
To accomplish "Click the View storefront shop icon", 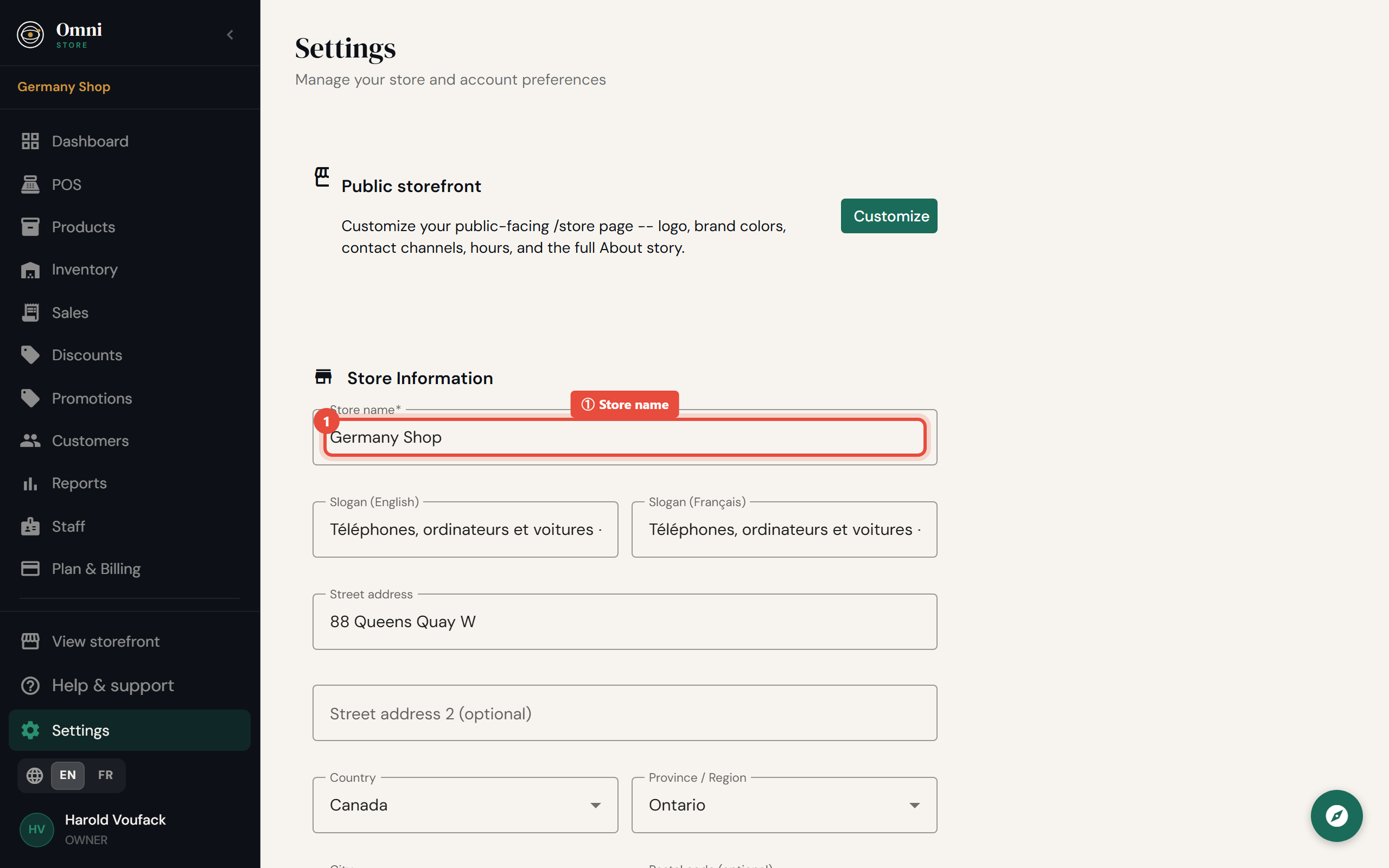I will tap(30, 641).
